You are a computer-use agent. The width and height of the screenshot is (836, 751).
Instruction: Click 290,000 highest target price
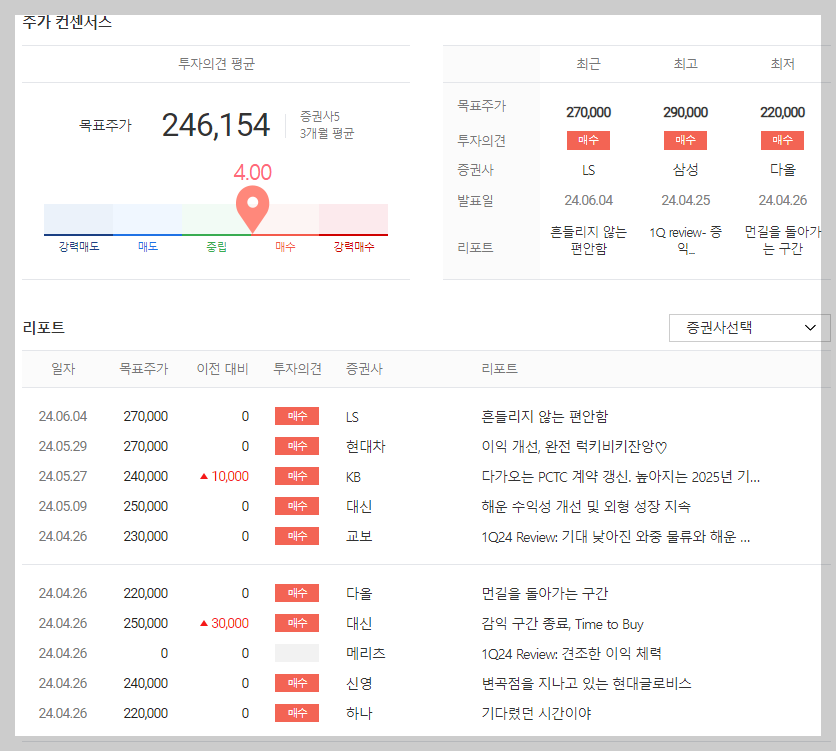click(685, 112)
